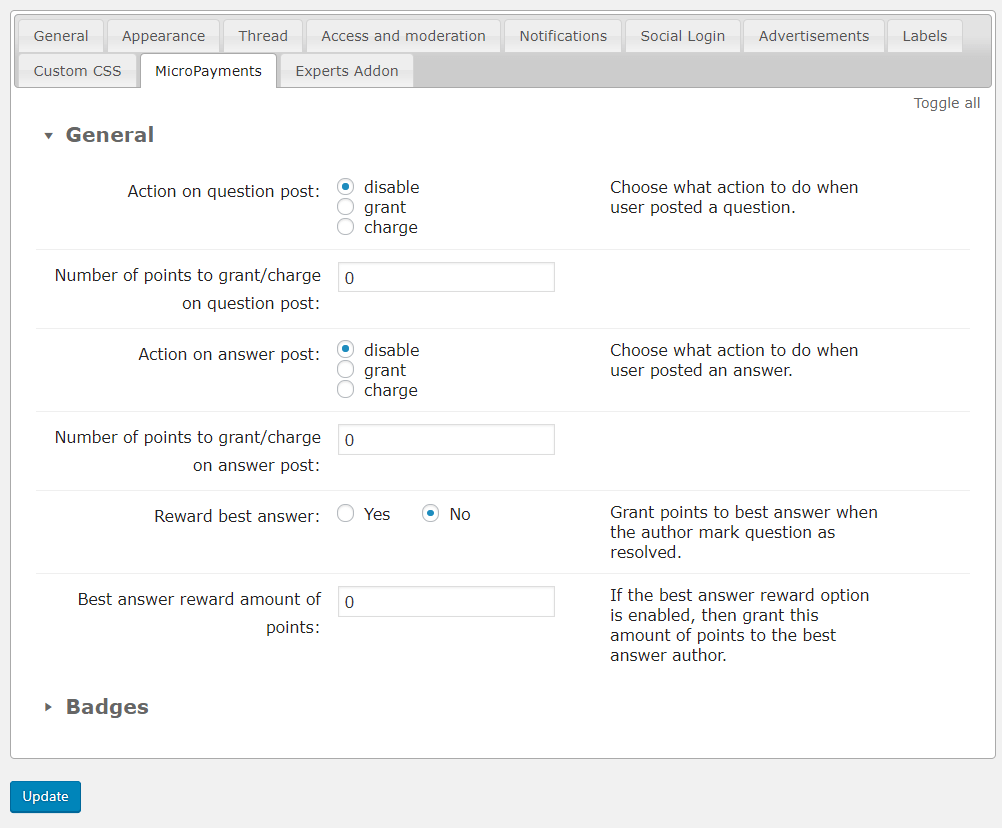Select grant for answer post action
This screenshot has height=828, width=1002.
tap(346, 370)
